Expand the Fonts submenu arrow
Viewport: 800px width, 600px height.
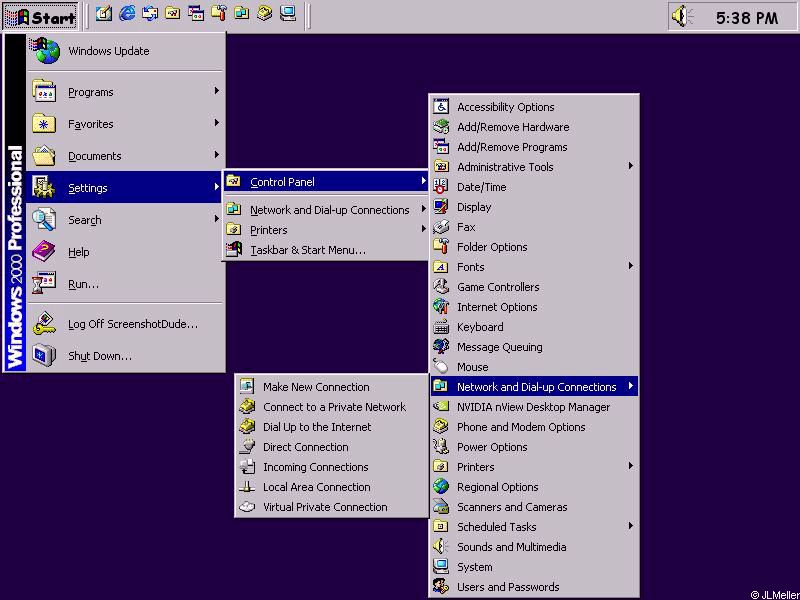click(631, 266)
